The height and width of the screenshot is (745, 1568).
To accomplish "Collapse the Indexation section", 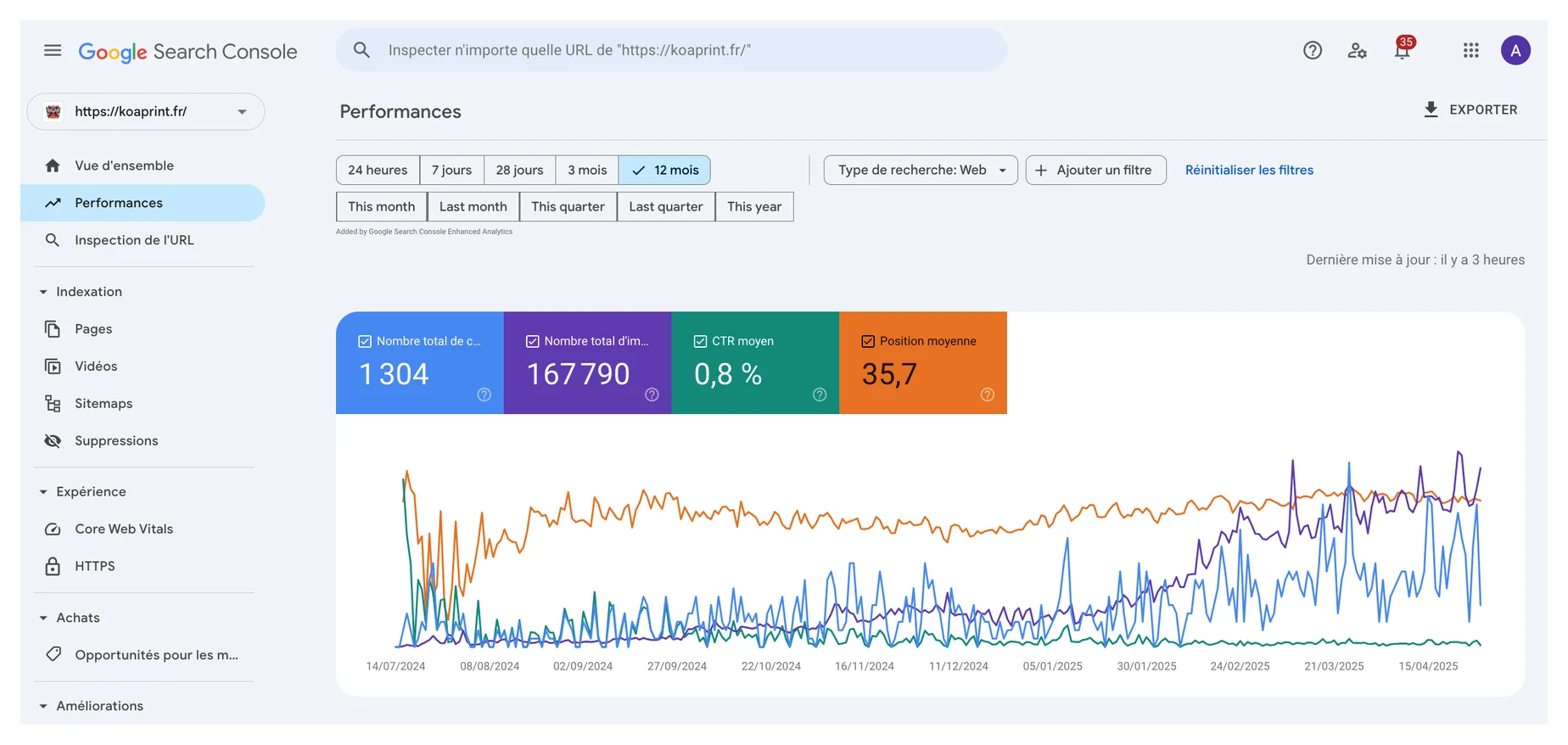I will [43, 292].
